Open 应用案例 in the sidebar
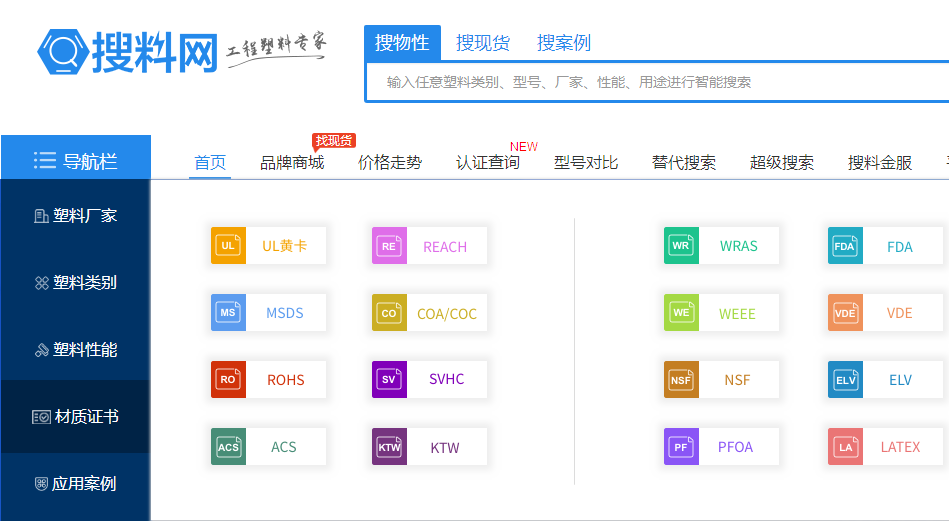949x521 pixels. [76, 484]
